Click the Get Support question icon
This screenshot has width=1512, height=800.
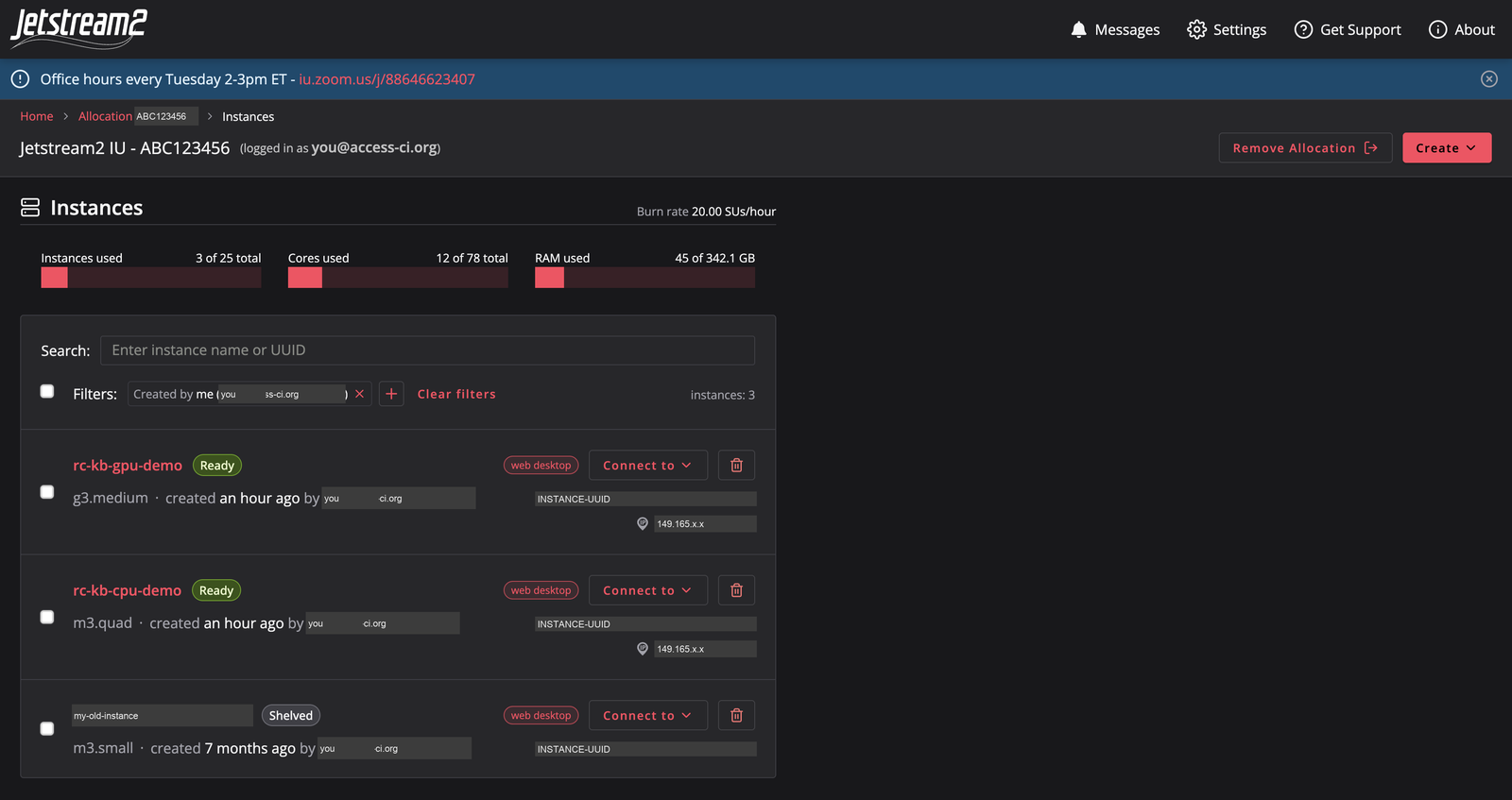tap(1303, 29)
